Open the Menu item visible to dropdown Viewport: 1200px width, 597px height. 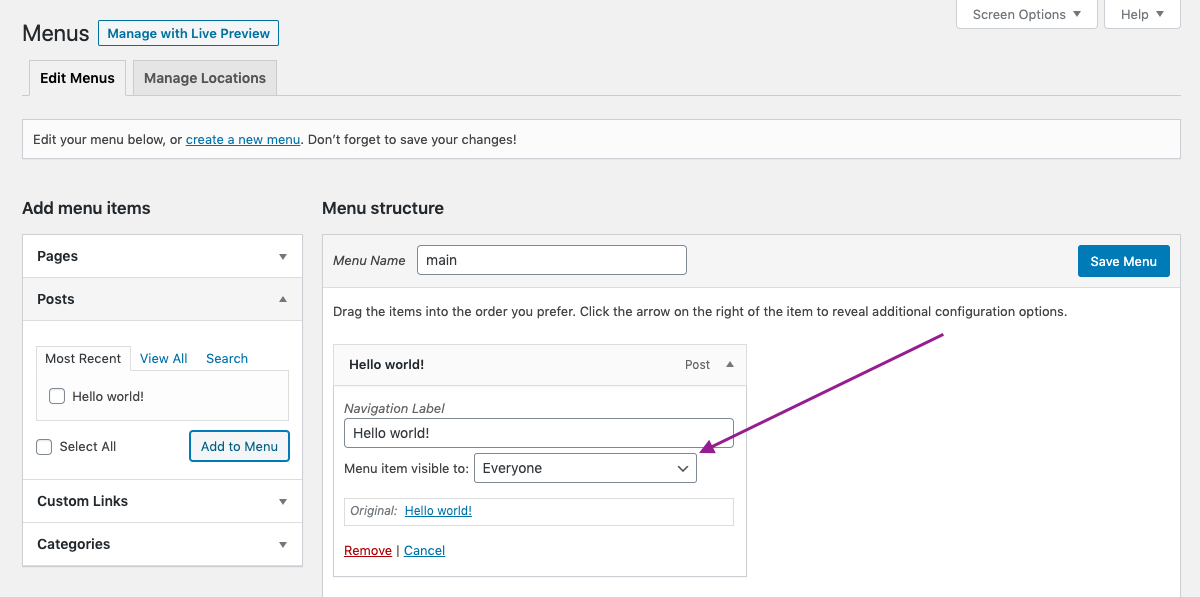tap(585, 468)
